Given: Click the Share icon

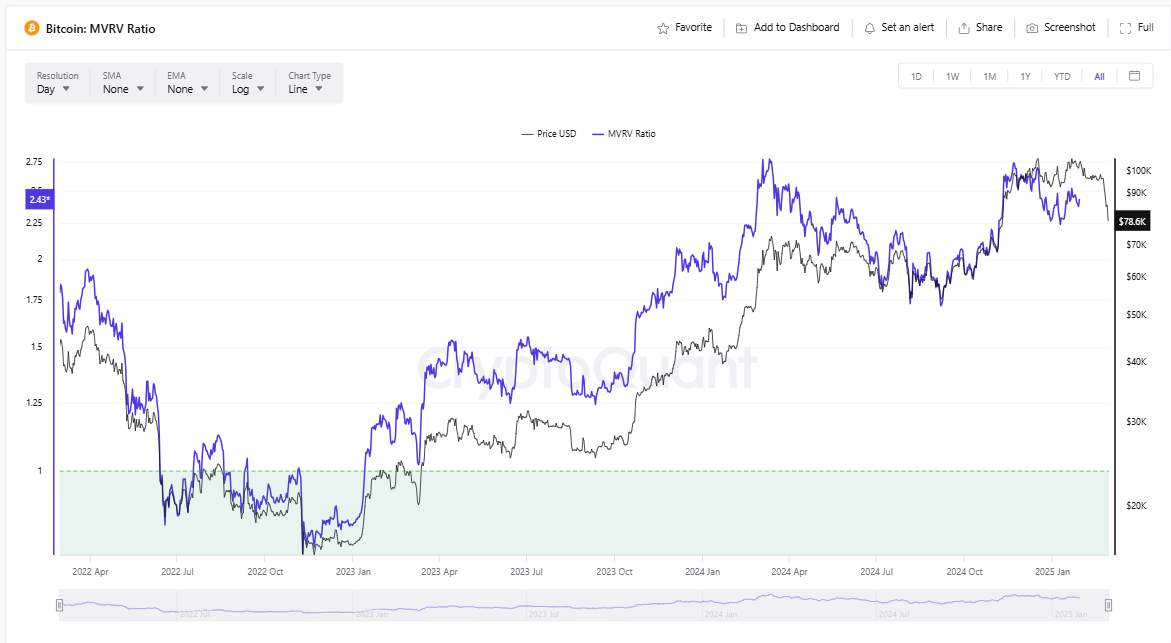Looking at the screenshot, I should click(964, 28).
